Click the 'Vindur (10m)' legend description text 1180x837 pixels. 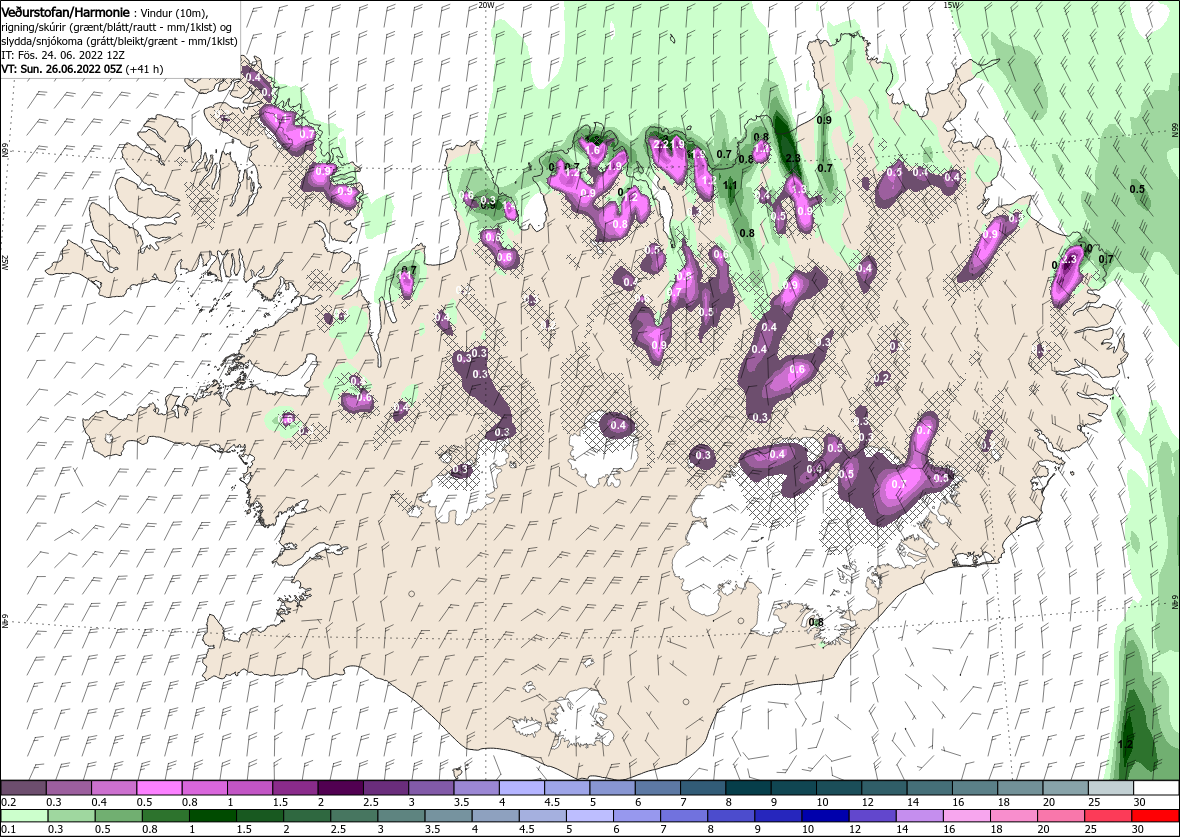tap(172, 14)
